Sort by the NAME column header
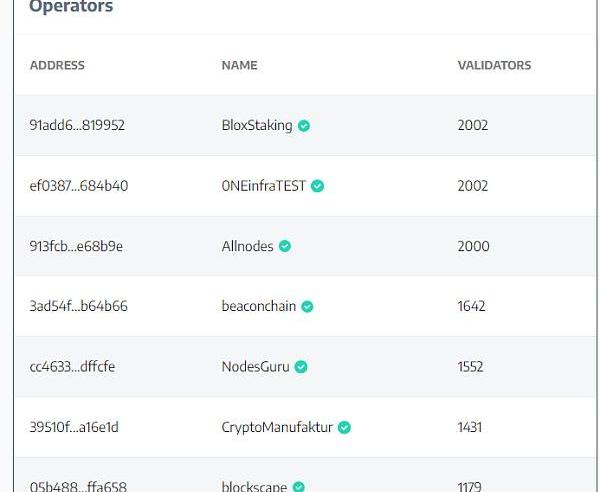 pos(240,65)
